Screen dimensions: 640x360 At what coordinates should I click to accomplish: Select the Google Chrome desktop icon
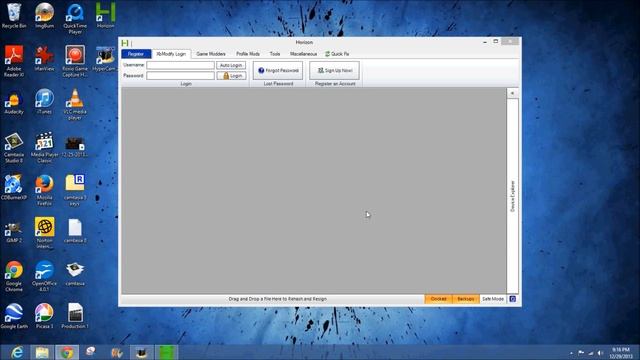tap(14, 276)
